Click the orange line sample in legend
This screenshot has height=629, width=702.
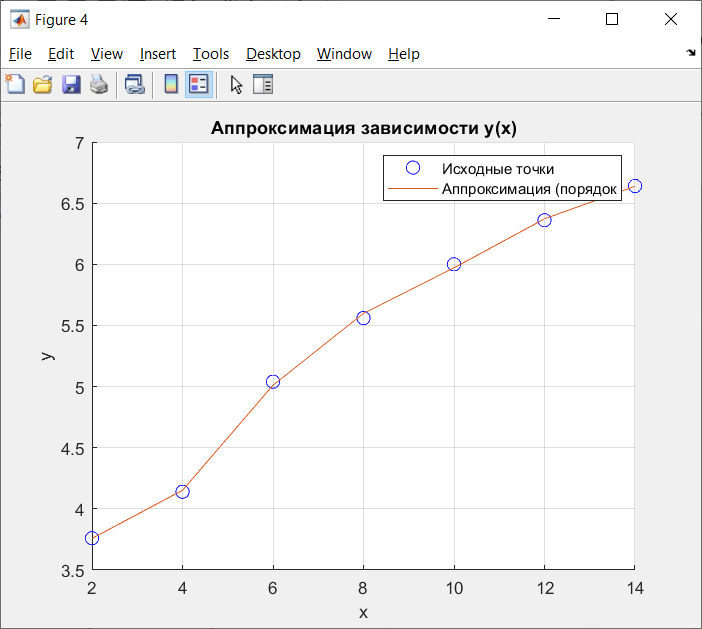point(412,189)
